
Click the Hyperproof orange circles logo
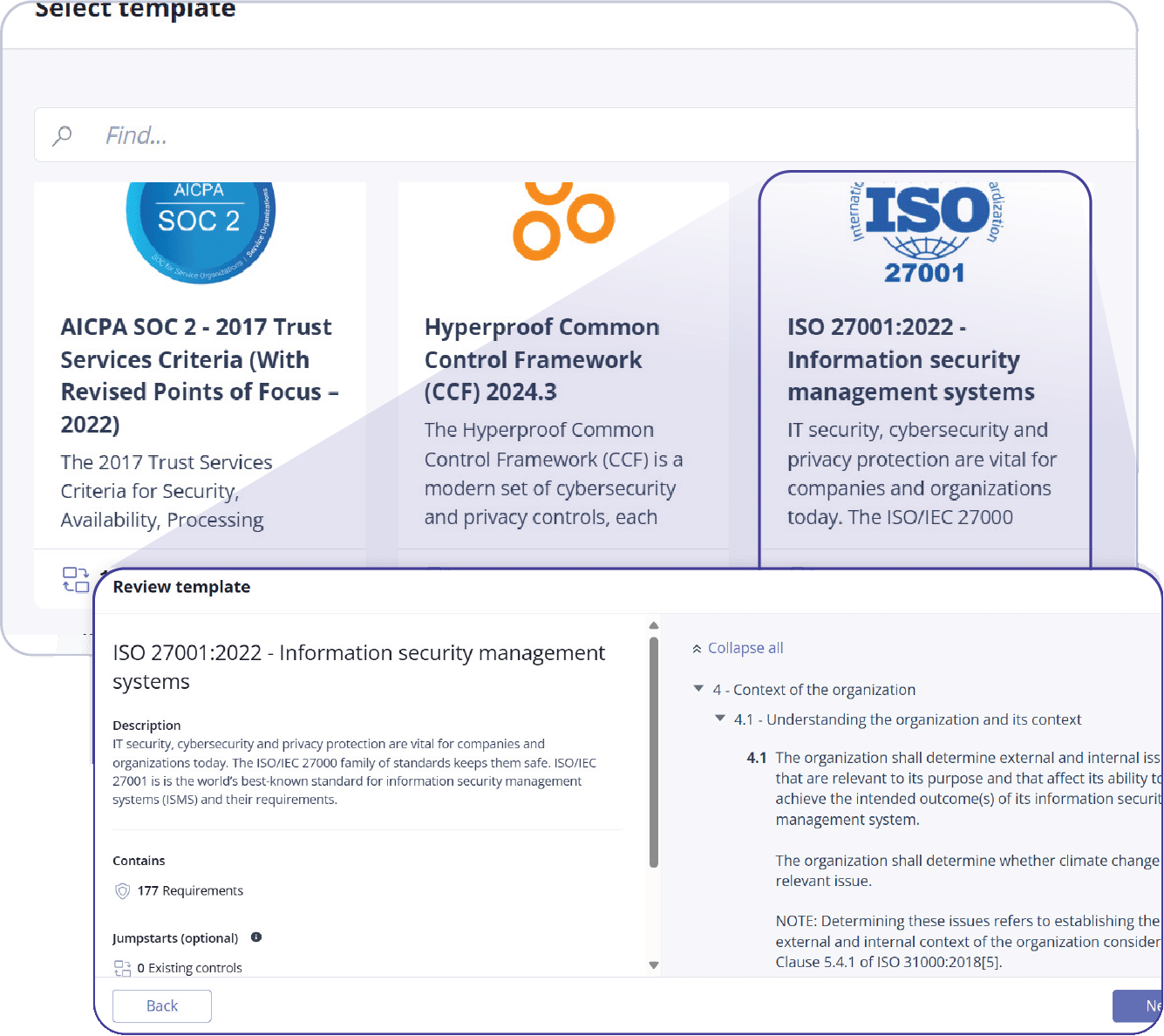[563, 221]
